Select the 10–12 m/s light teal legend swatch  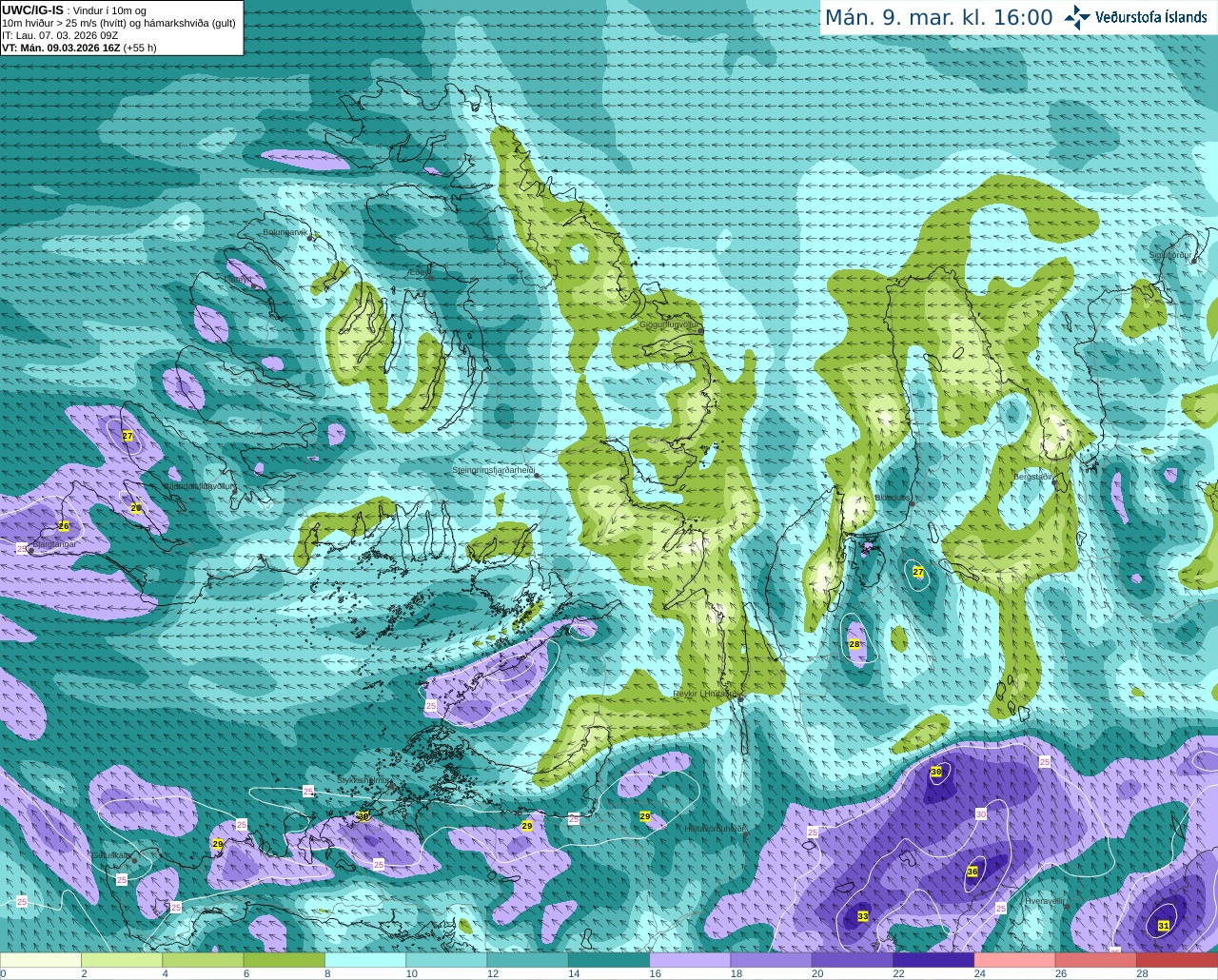pyautogui.click(x=446, y=960)
